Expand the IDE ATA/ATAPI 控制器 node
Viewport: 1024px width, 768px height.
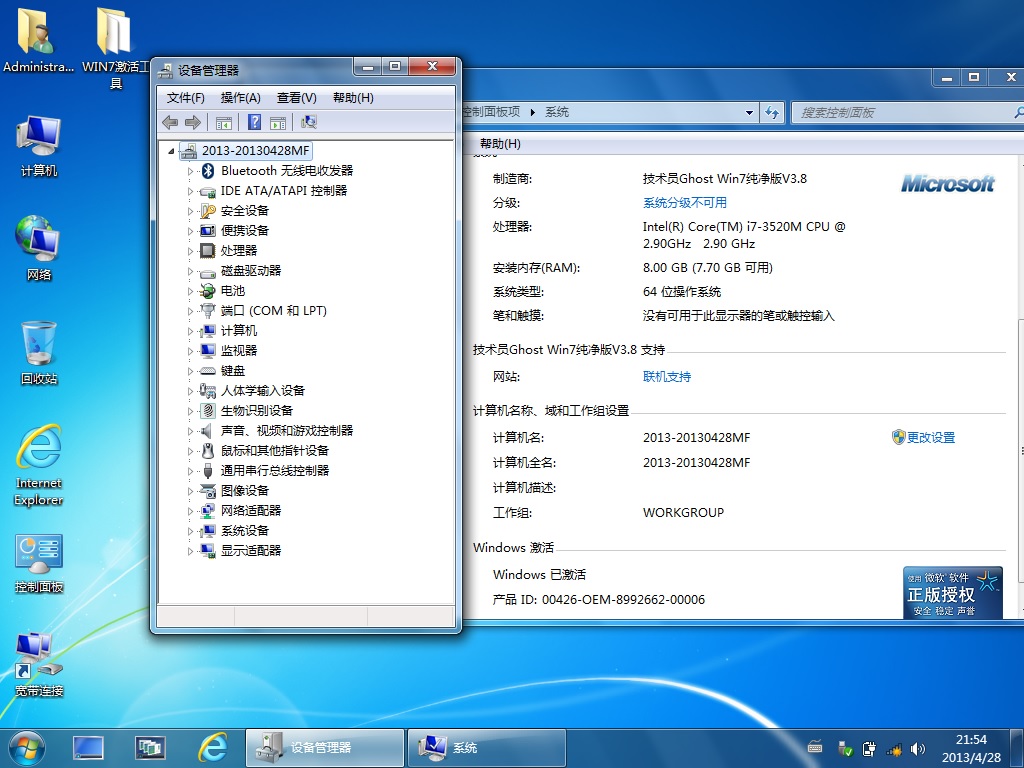190,191
